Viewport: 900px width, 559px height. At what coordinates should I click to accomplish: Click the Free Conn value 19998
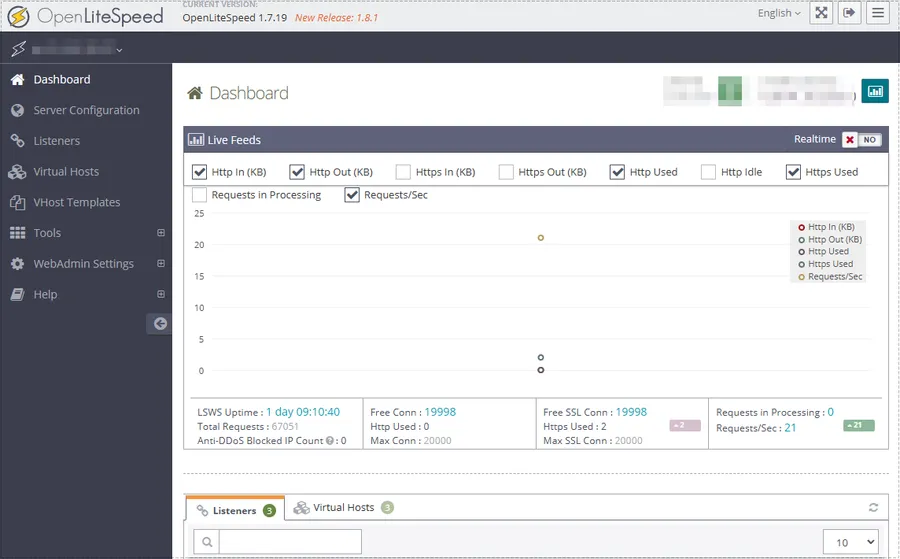pos(440,412)
